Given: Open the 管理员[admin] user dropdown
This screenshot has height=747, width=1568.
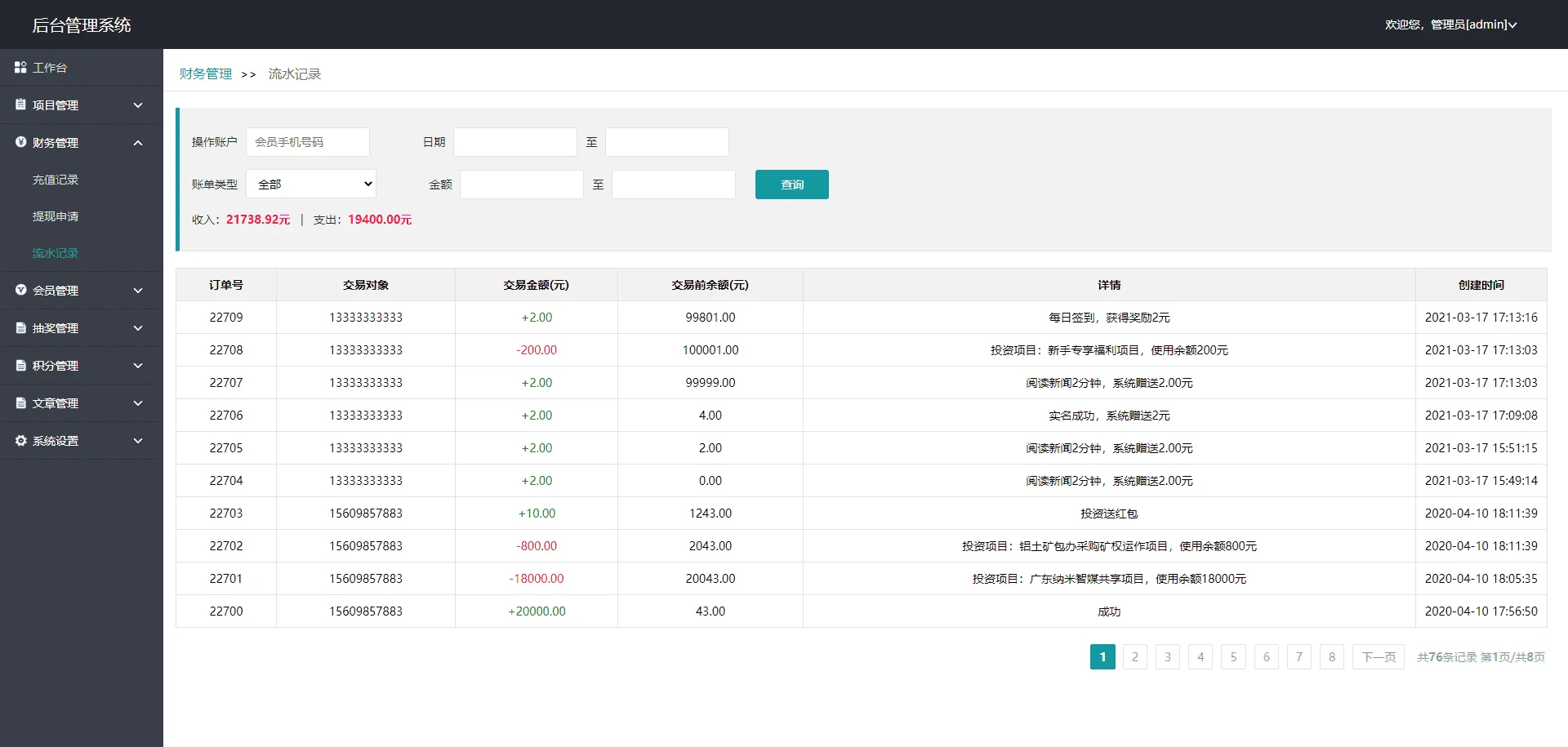Looking at the screenshot, I should 1450,25.
